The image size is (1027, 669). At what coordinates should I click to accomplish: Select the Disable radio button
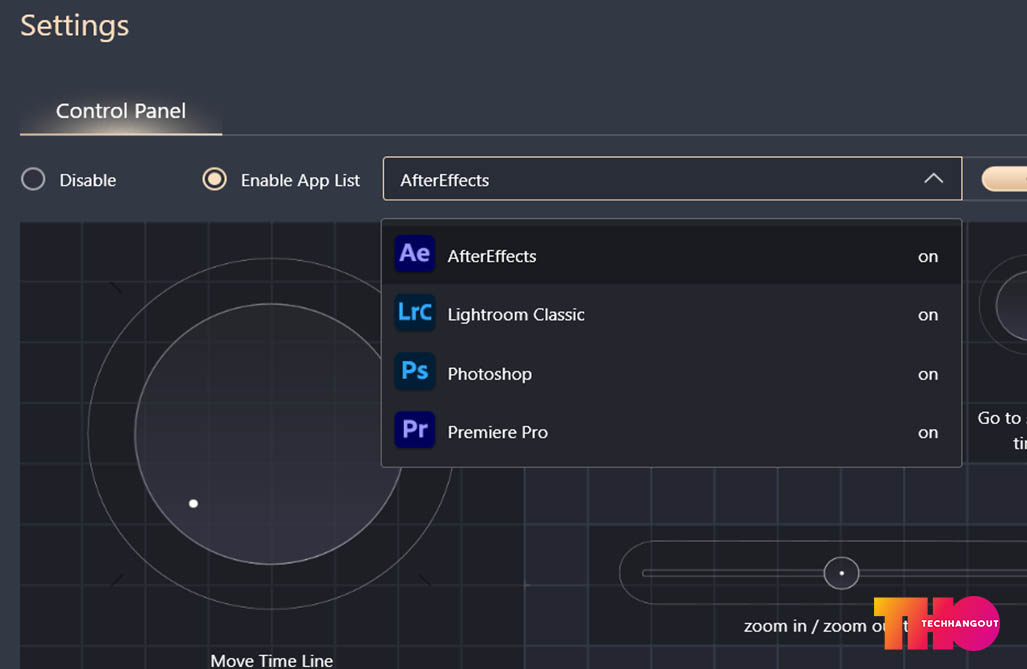(x=33, y=179)
